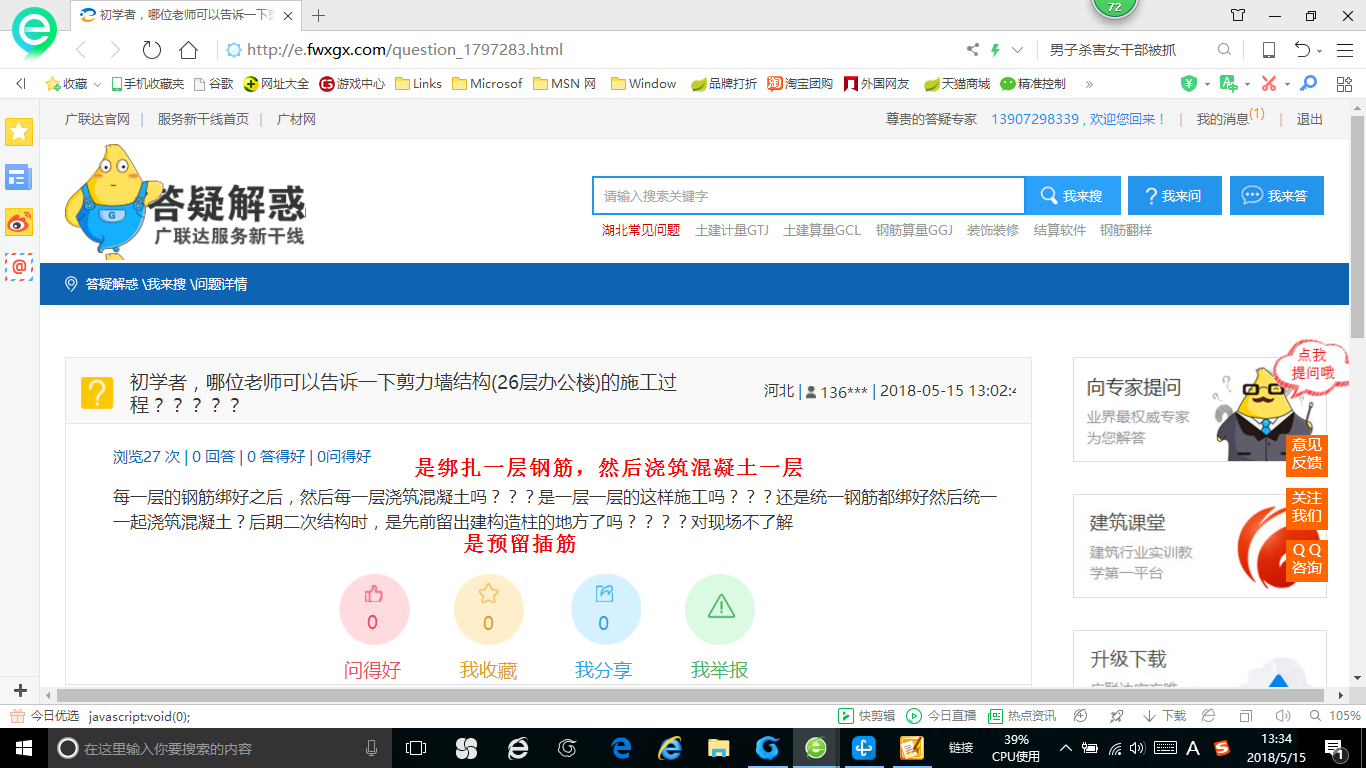
Task: Focus the 请输入搜索关键字 search field
Action: click(808, 196)
